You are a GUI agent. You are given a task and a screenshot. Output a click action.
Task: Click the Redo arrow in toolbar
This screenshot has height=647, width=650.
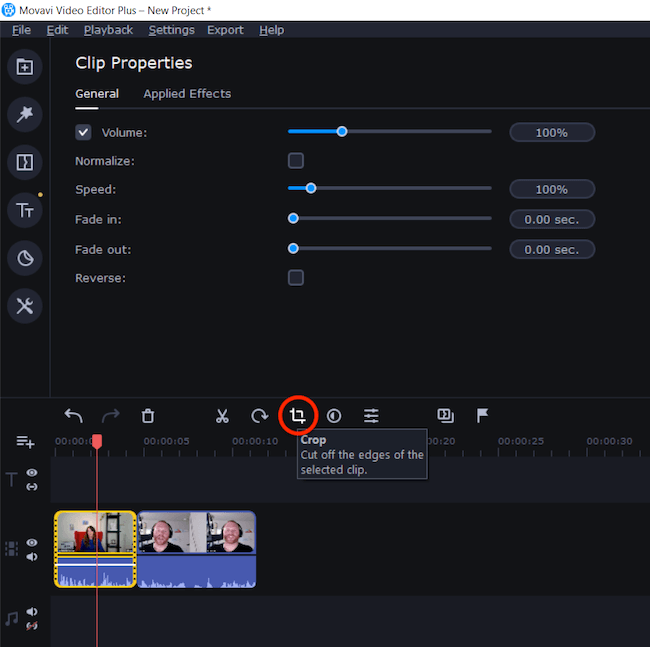point(111,416)
